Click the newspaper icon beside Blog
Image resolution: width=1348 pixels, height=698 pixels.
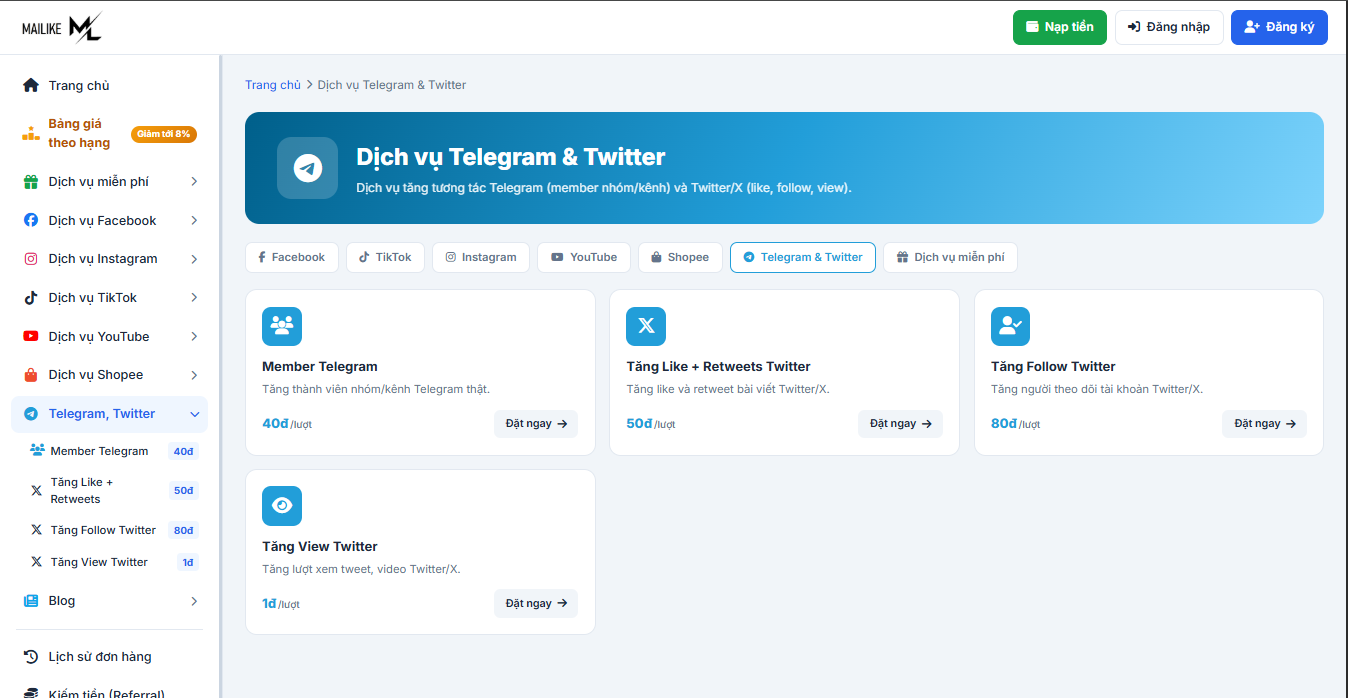click(31, 601)
